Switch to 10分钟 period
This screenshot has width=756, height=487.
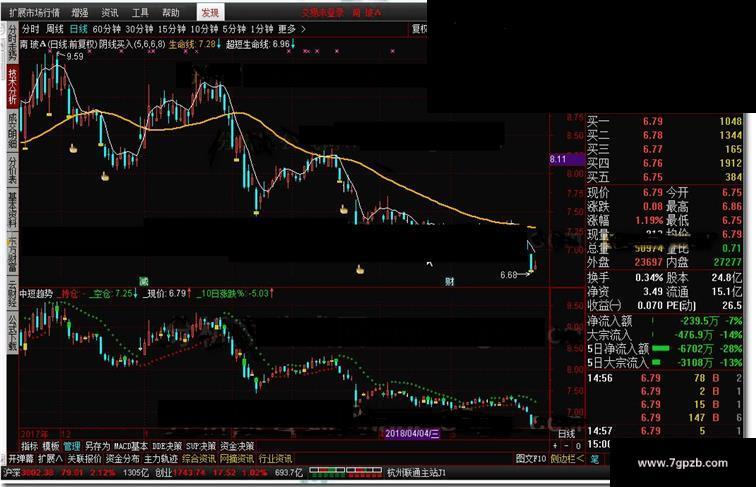pyautogui.click(x=204, y=29)
